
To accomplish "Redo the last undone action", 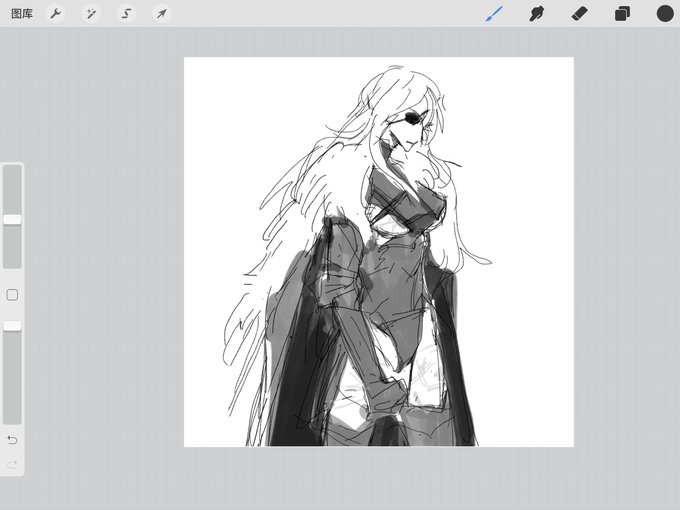I will [12, 464].
